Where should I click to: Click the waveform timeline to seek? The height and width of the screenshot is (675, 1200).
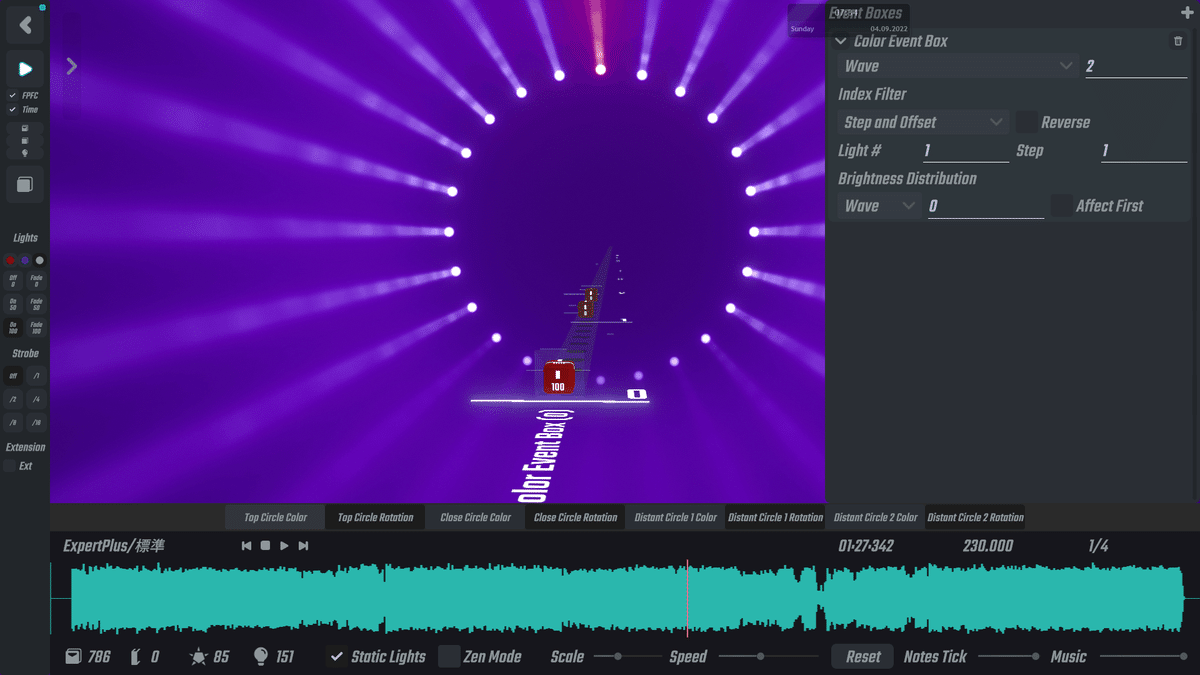click(x=626, y=599)
